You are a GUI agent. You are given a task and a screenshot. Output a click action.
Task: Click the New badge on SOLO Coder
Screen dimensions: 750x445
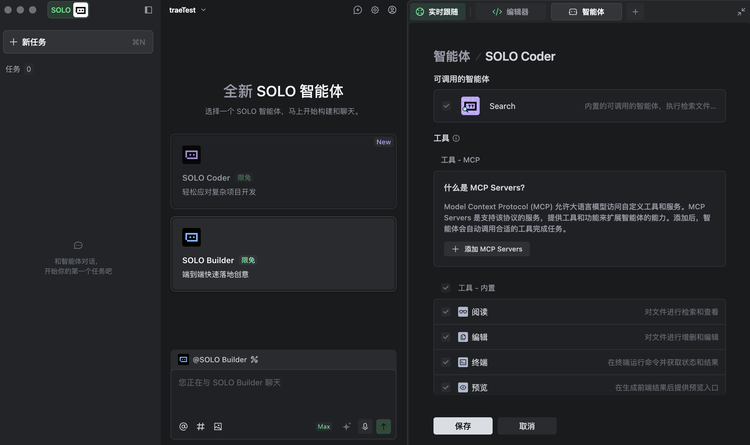(x=384, y=142)
